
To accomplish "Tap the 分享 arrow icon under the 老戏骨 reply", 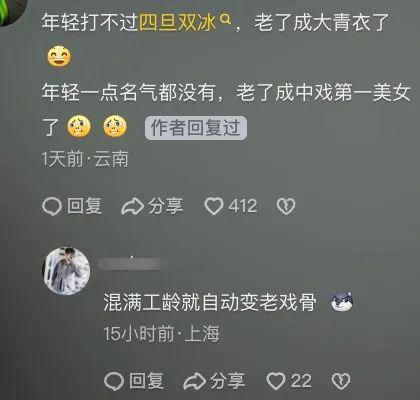I will (195, 381).
